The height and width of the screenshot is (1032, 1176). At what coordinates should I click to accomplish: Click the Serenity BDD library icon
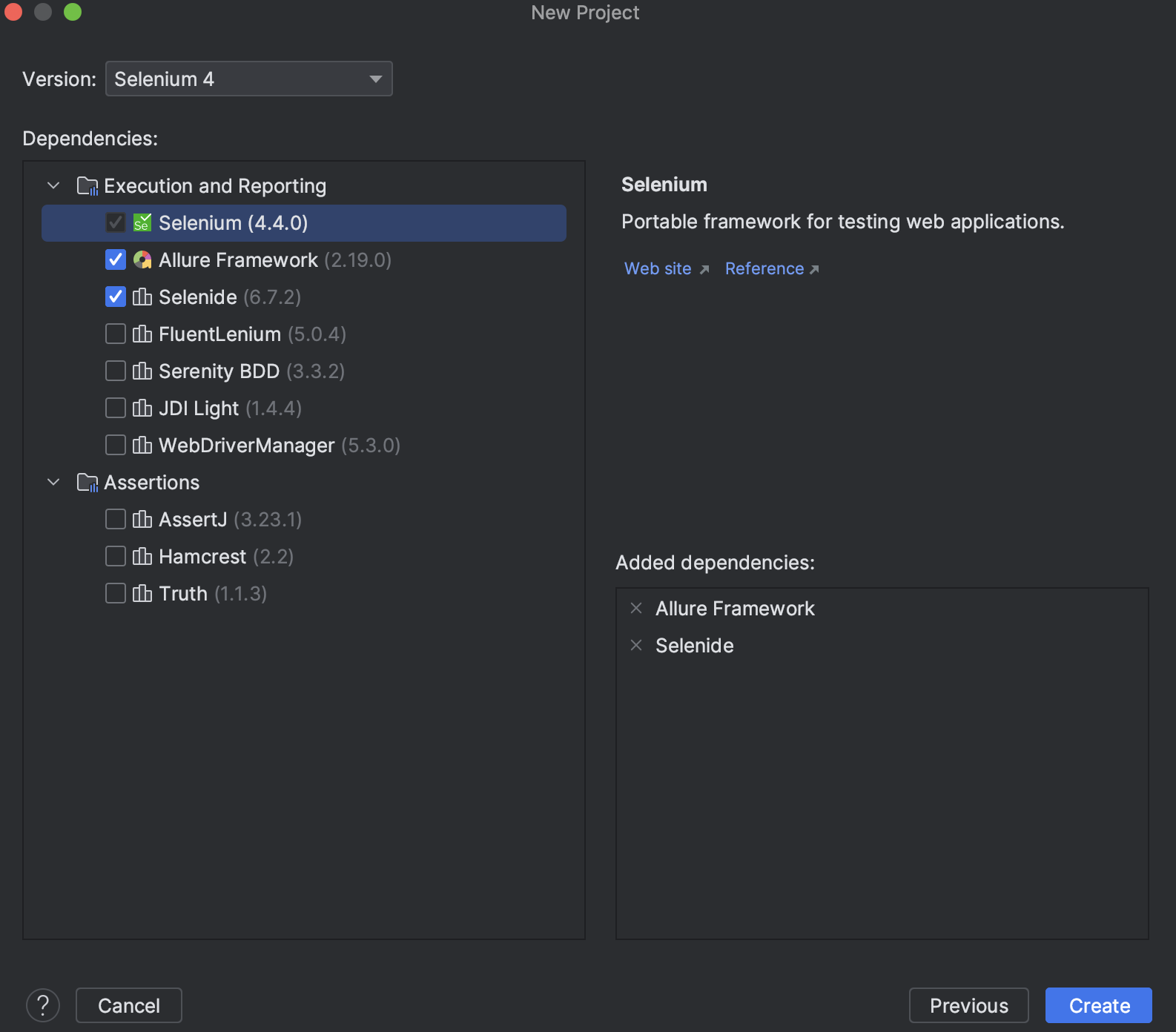[x=142, y=371]
